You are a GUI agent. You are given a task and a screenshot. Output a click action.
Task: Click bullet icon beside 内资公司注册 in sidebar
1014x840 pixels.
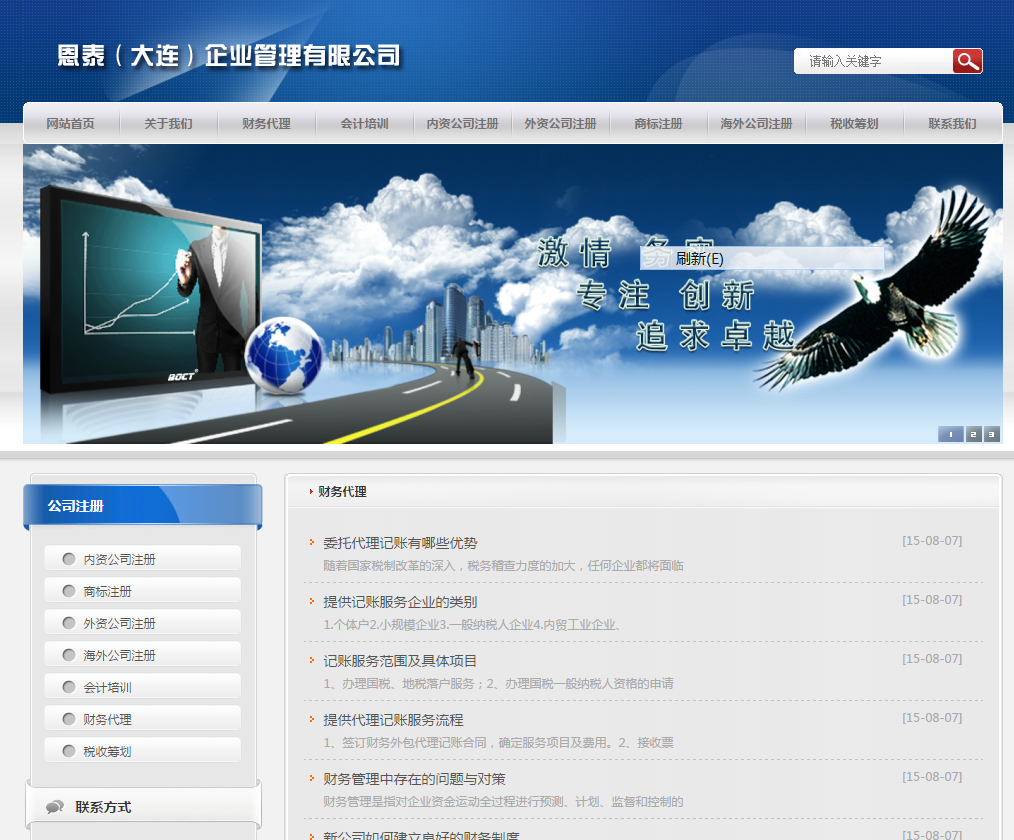click(x=69, y=559)
